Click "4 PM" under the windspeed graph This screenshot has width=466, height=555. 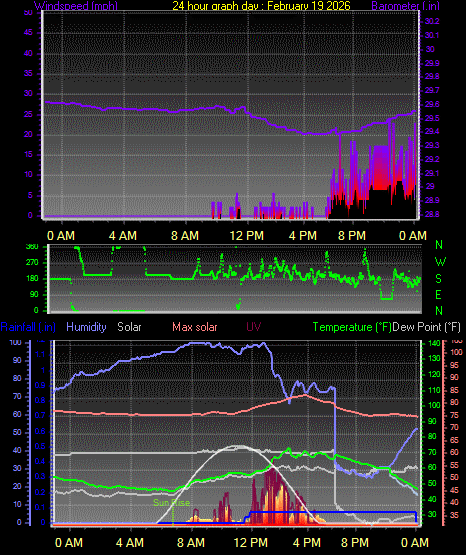coord(303,236)
